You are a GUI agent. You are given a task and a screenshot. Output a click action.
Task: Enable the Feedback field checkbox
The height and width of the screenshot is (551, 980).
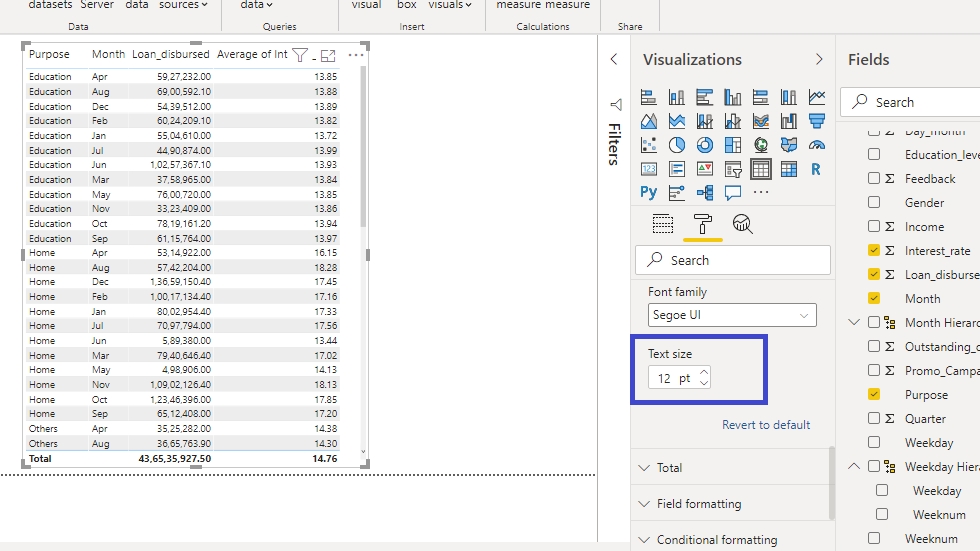point(874,179)
